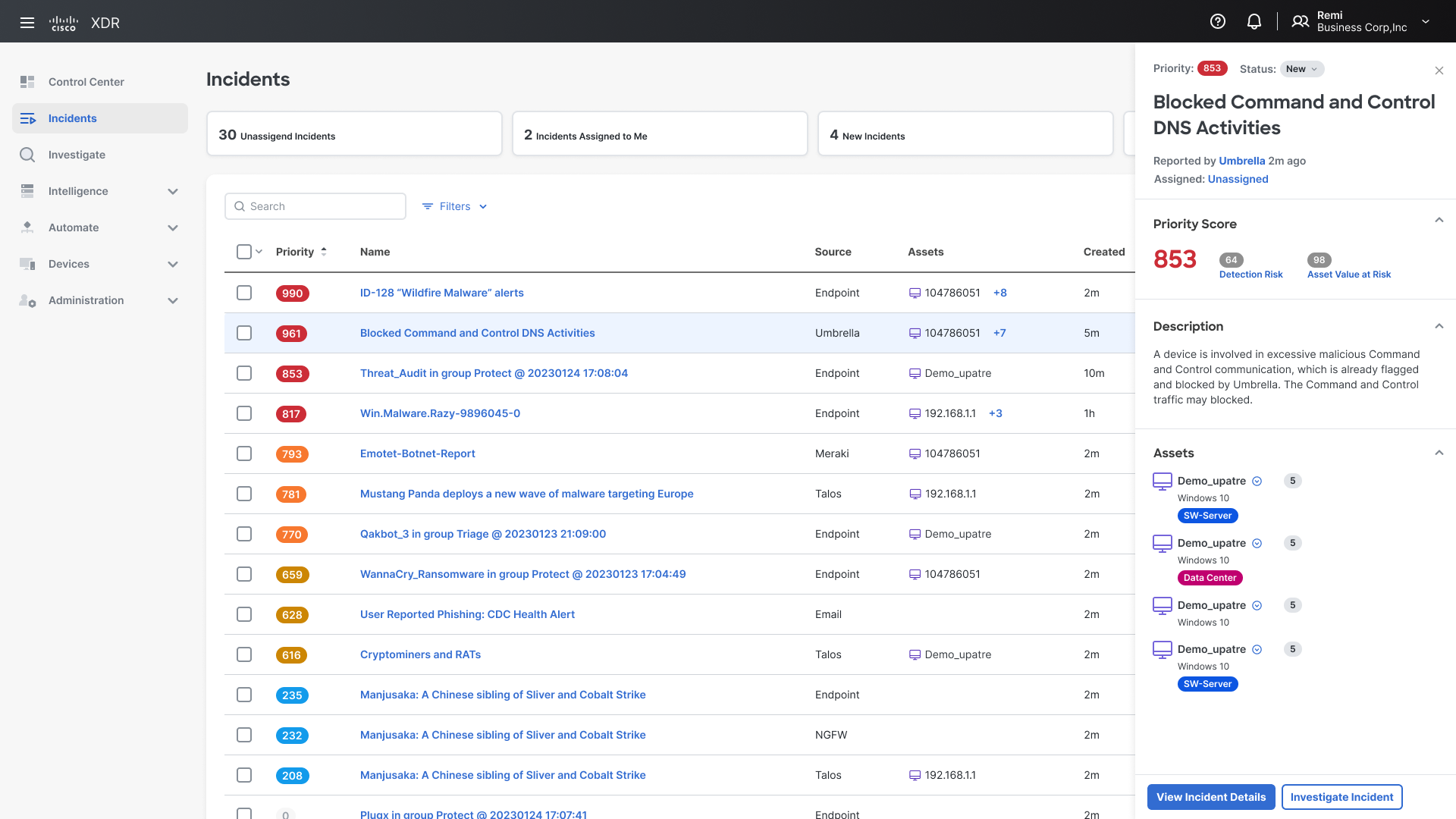Click the computer icon beside first Demo_upatre asset
This screenshot has height=819, width=1456.
tap(1163, 482)
